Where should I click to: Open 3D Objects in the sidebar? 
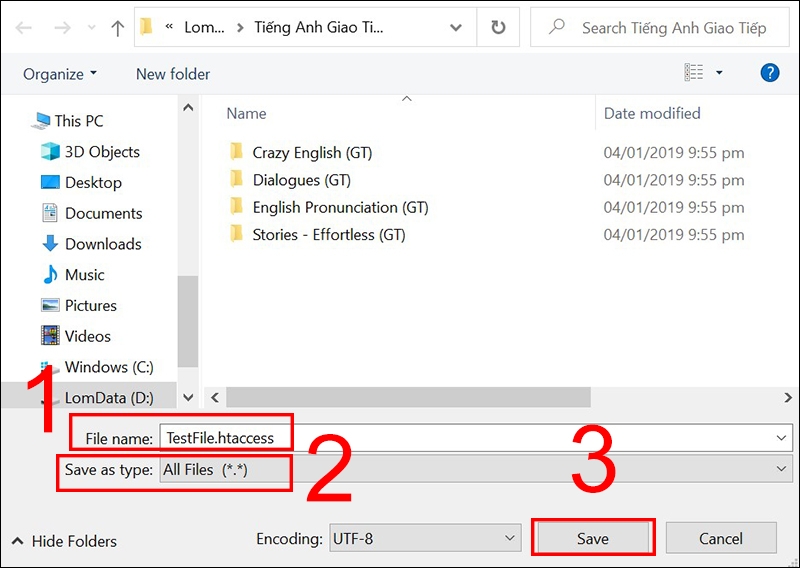pos(102,152)
